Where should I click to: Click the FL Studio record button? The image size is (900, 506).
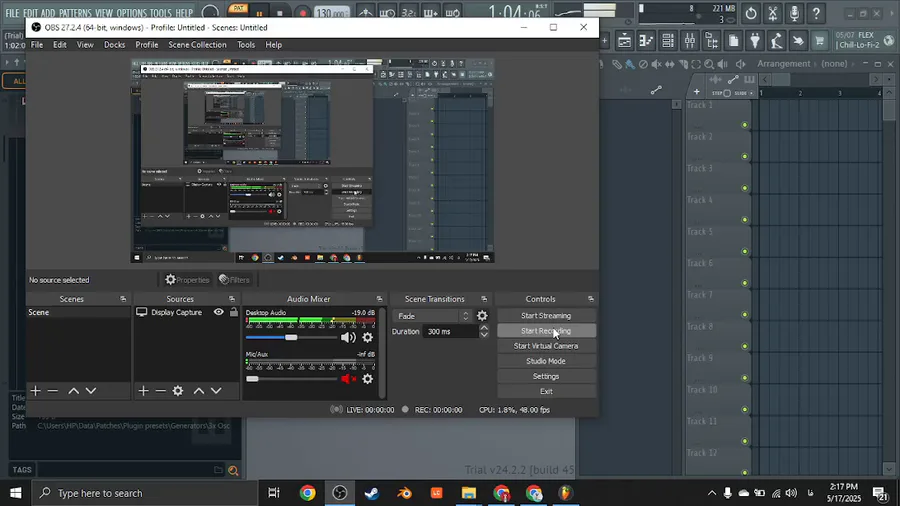302,13
